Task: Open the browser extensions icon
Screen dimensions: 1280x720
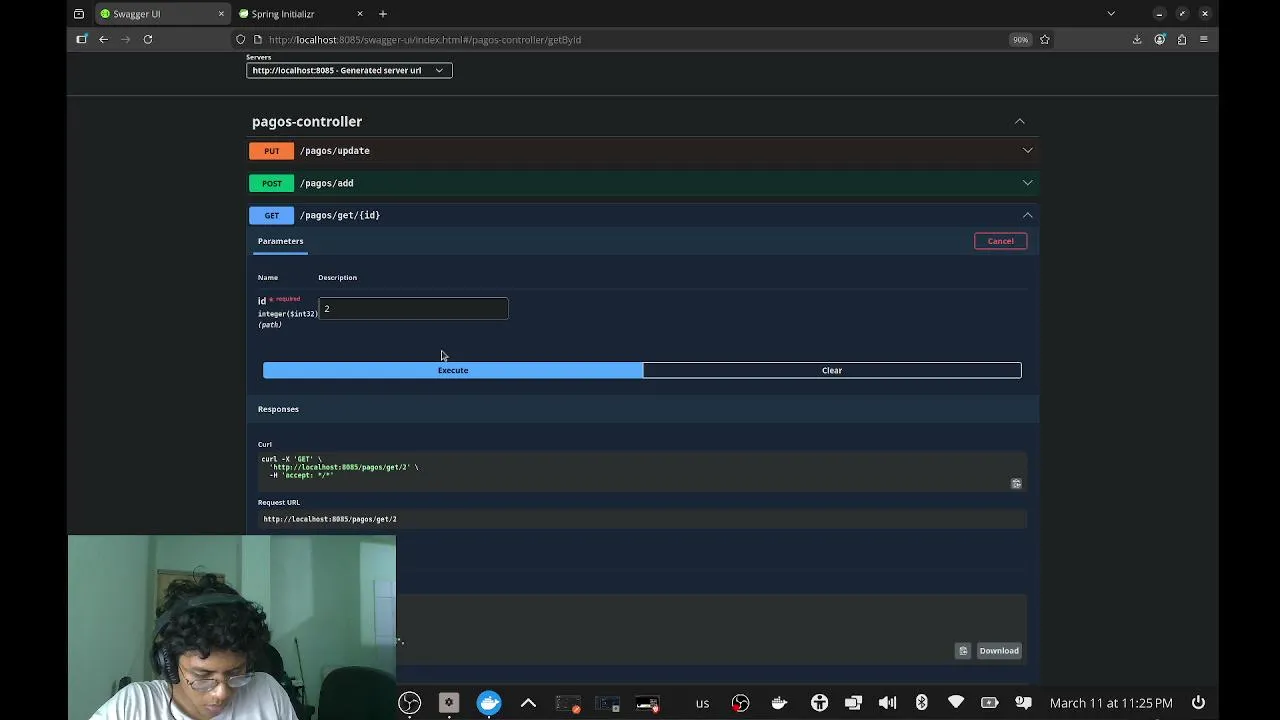Action: click(x=1182, y=40)
